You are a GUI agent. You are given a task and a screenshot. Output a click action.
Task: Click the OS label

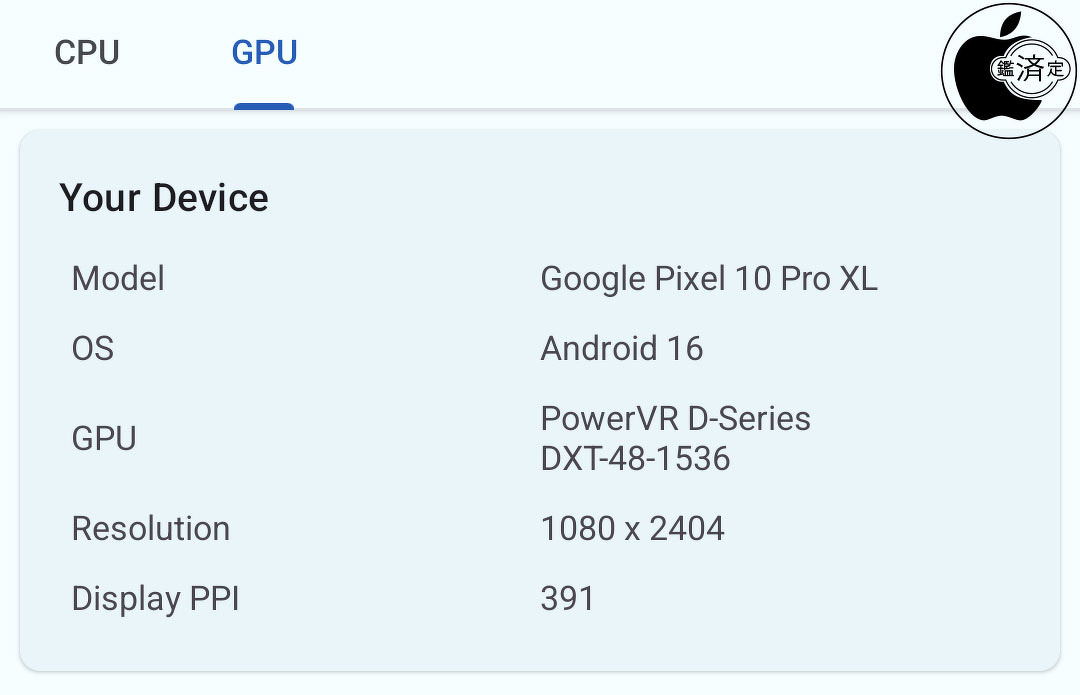(93, 349)
